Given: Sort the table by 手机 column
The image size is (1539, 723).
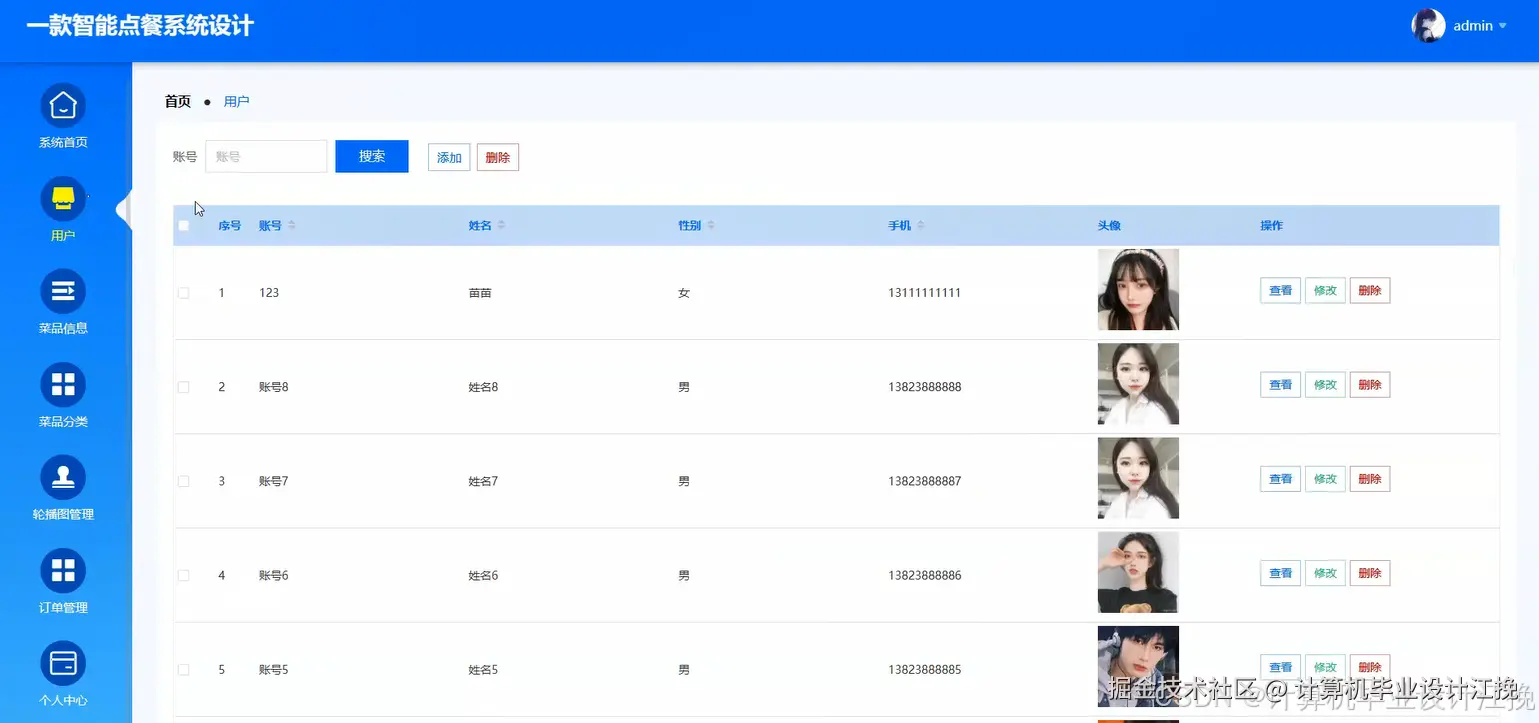Looking at the screenshot, I should (920, 226).
